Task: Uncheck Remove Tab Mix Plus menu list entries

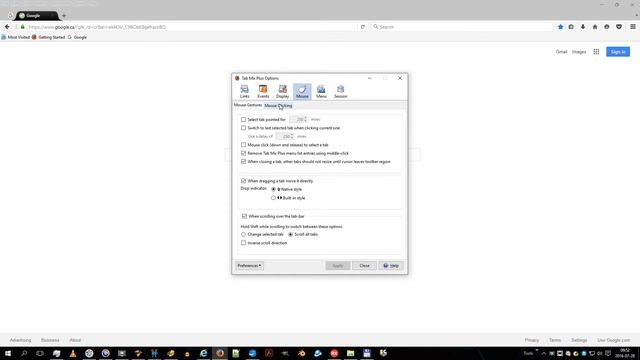Action: (244, 153)
